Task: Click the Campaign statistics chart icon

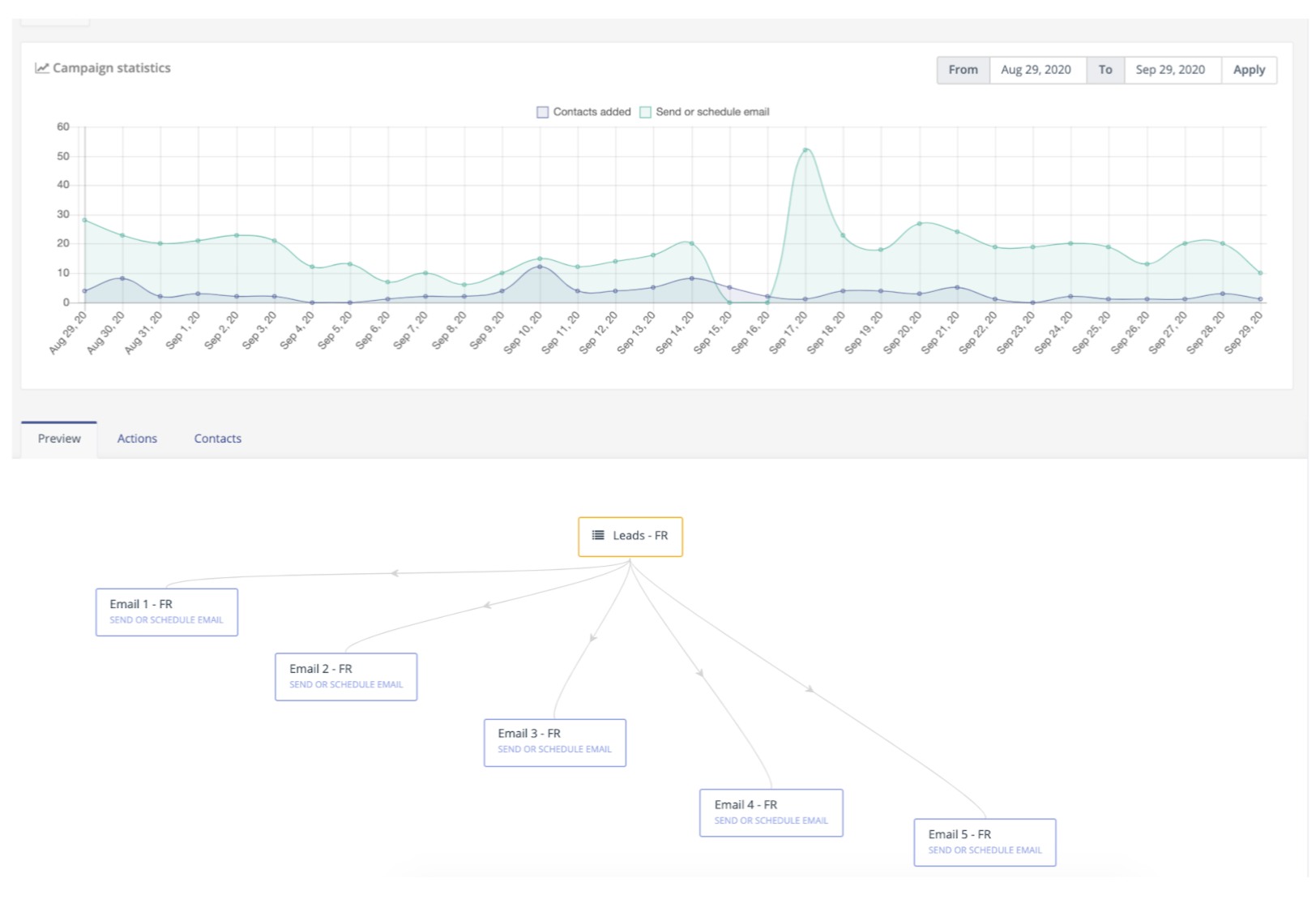Action: (42, 68)
